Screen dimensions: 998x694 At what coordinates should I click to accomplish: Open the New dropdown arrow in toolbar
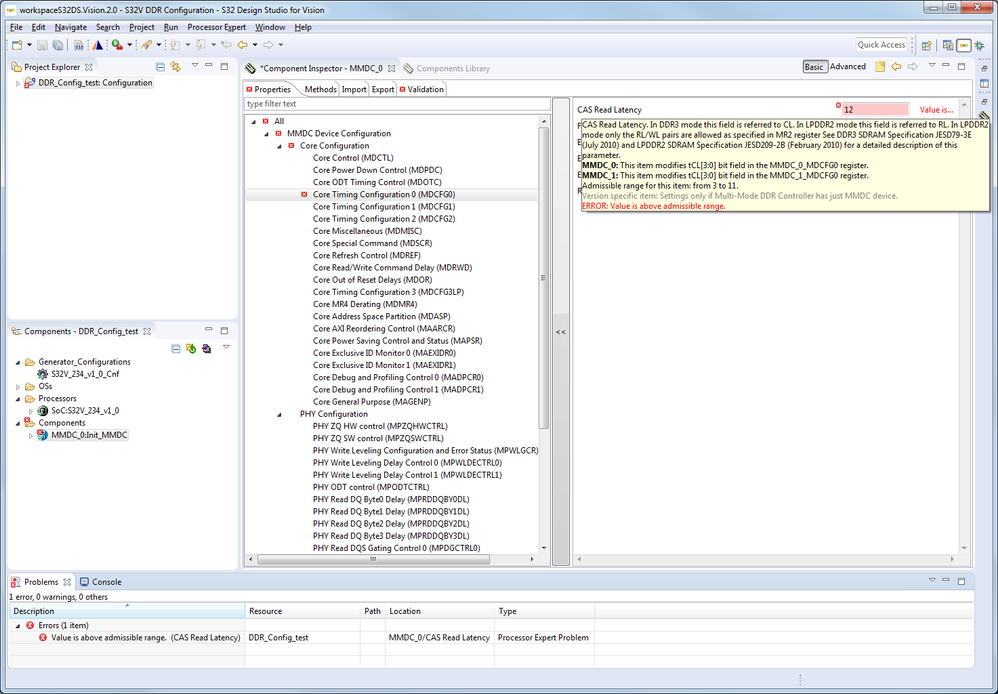pos(29,45)
